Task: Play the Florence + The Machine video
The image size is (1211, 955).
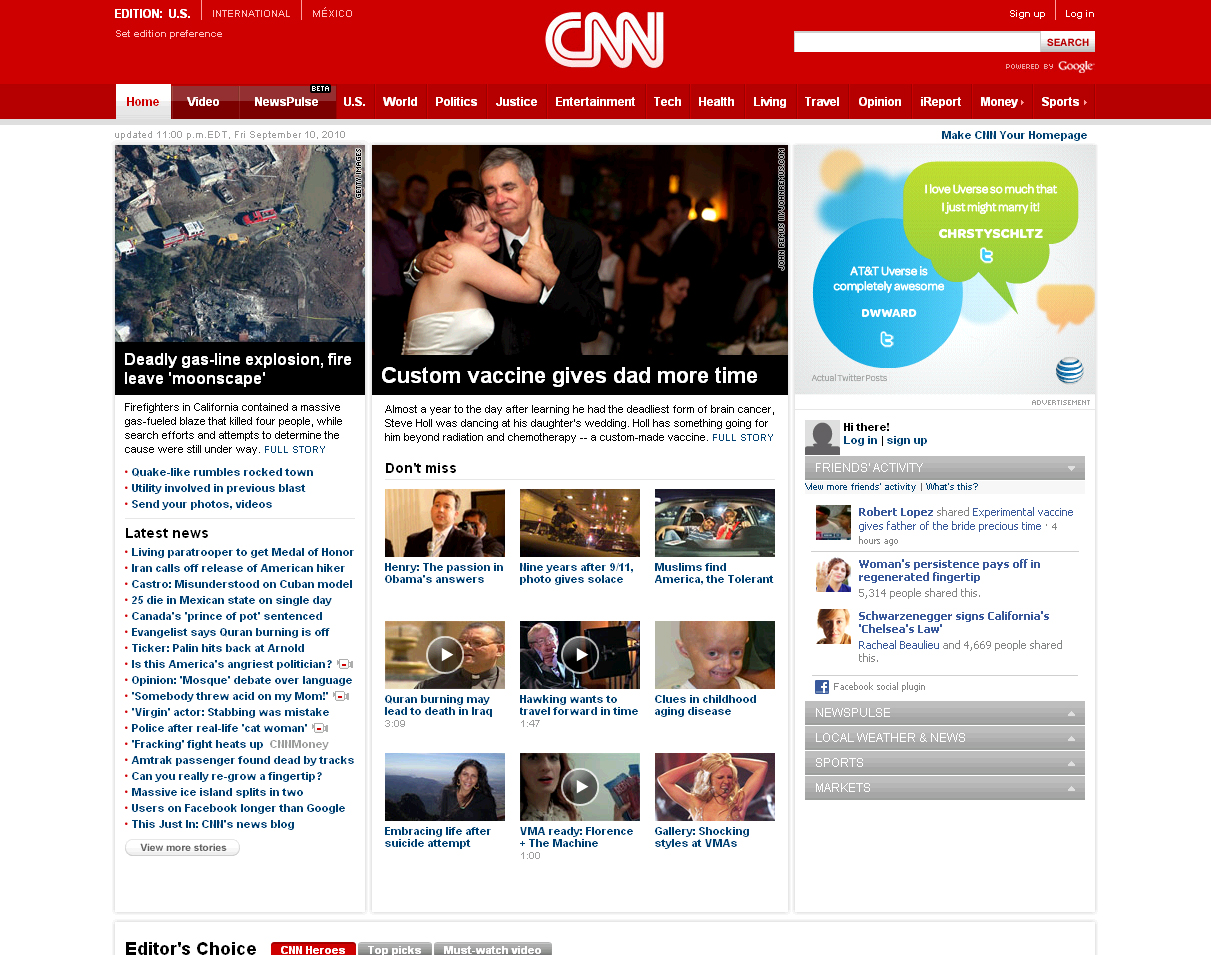Action: [x=579, y=787]
